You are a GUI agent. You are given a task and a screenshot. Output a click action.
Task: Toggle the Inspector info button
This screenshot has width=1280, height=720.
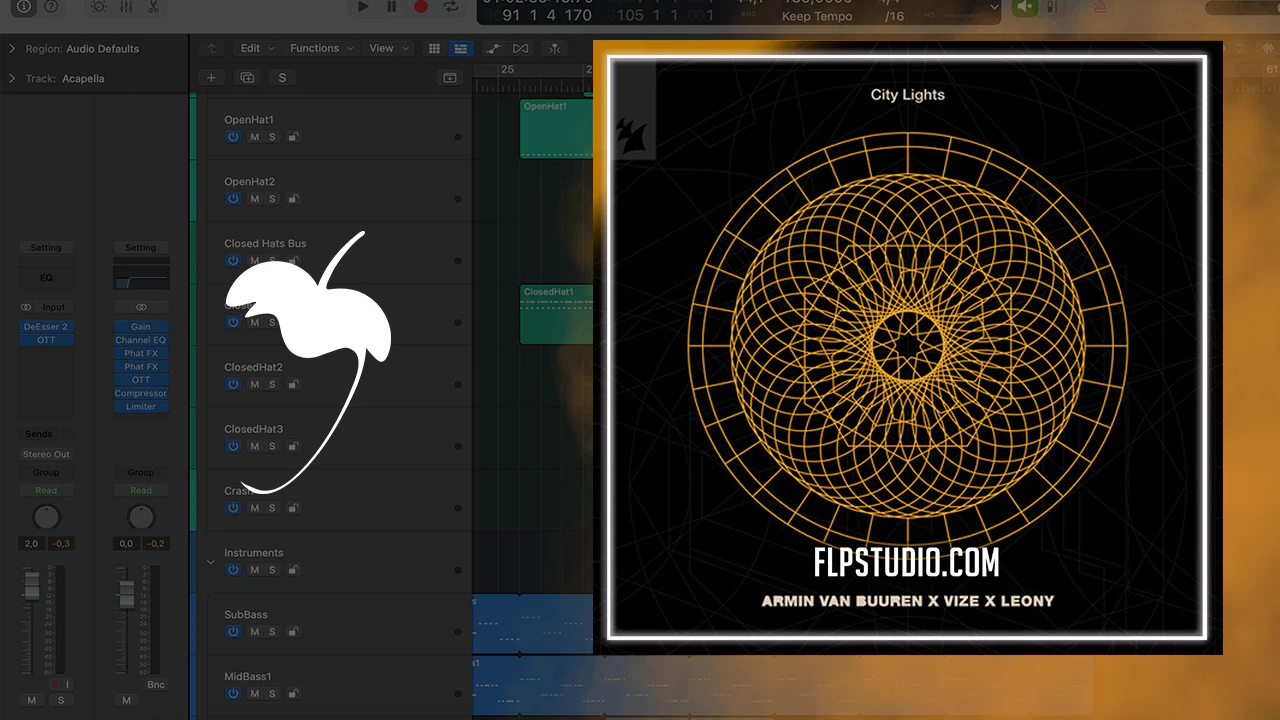pos(24,6)
